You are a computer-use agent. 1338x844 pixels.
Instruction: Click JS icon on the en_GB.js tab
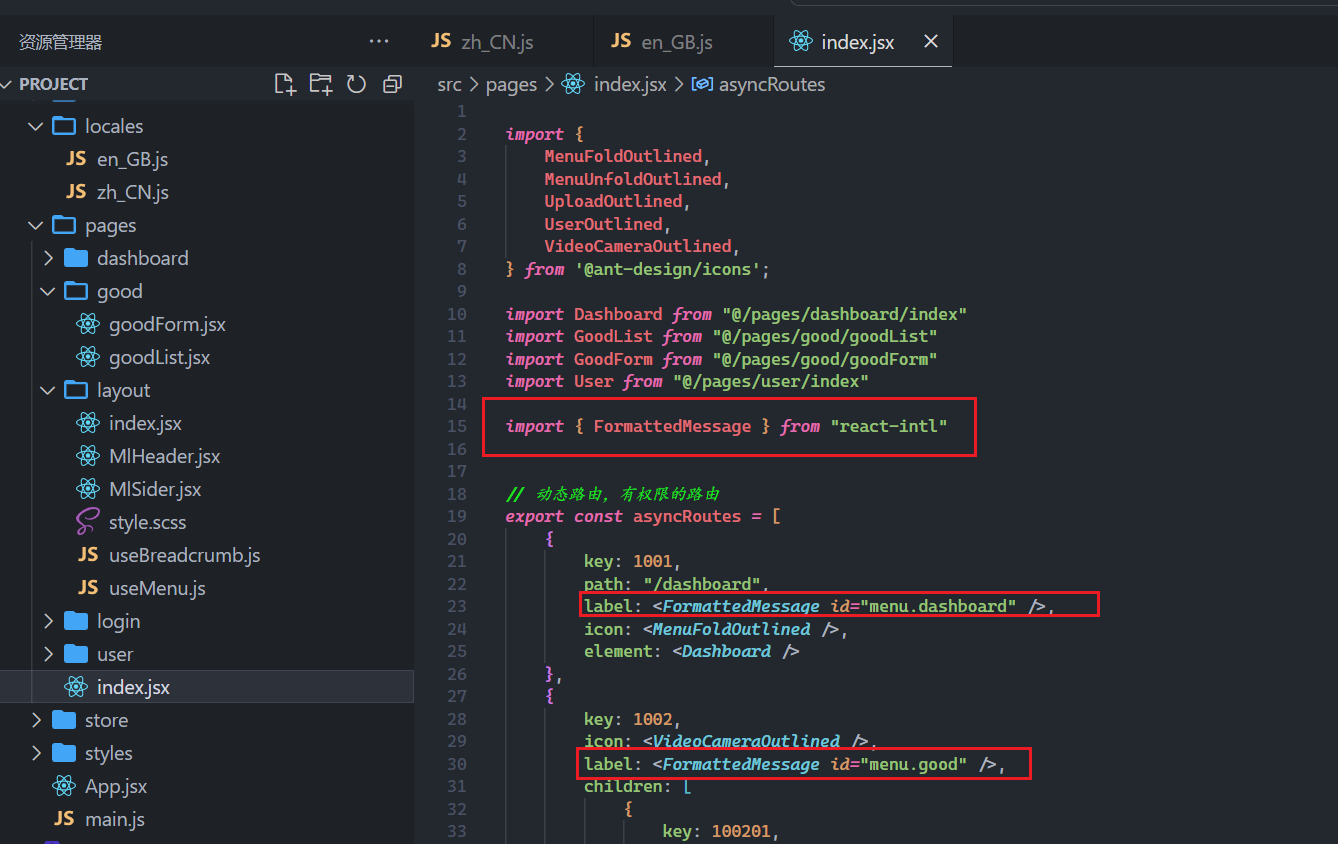coord(621,41)
